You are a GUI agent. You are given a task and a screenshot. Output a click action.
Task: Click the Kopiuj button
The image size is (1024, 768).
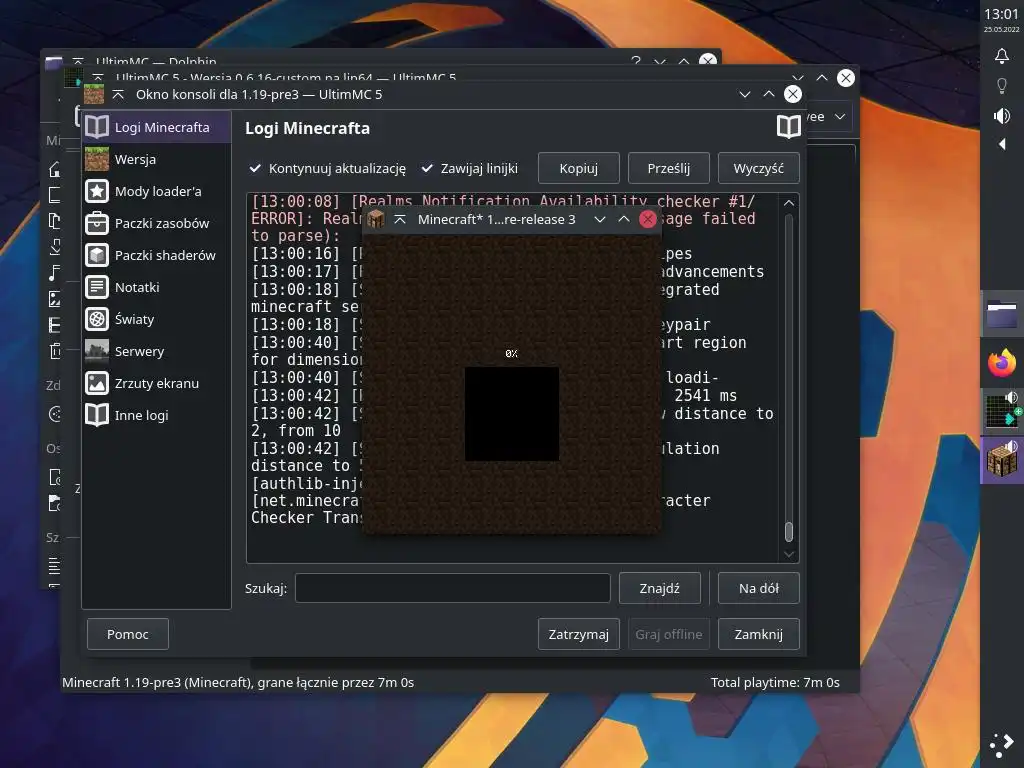(579, 168)
